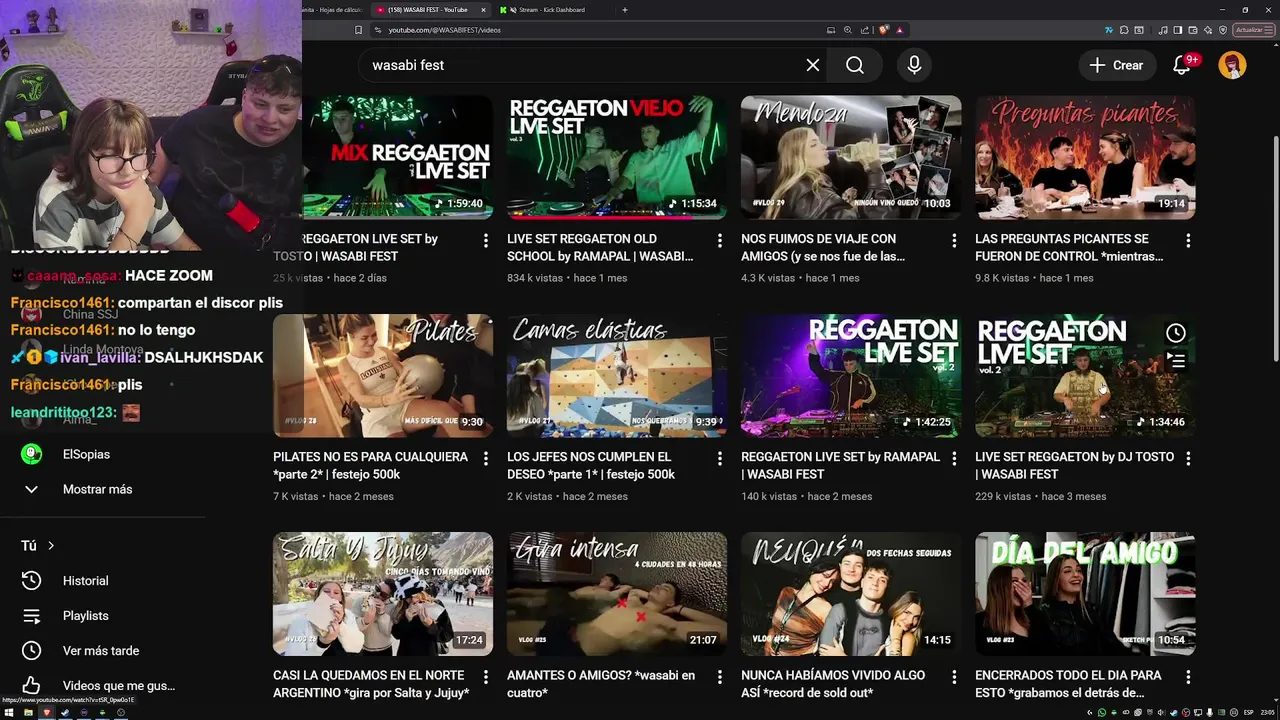Open options for NUNCA HABÍAMOS VIVIDO ALGO ASÍ
The image size is (1280, 720).
click(x=954, y=677)
